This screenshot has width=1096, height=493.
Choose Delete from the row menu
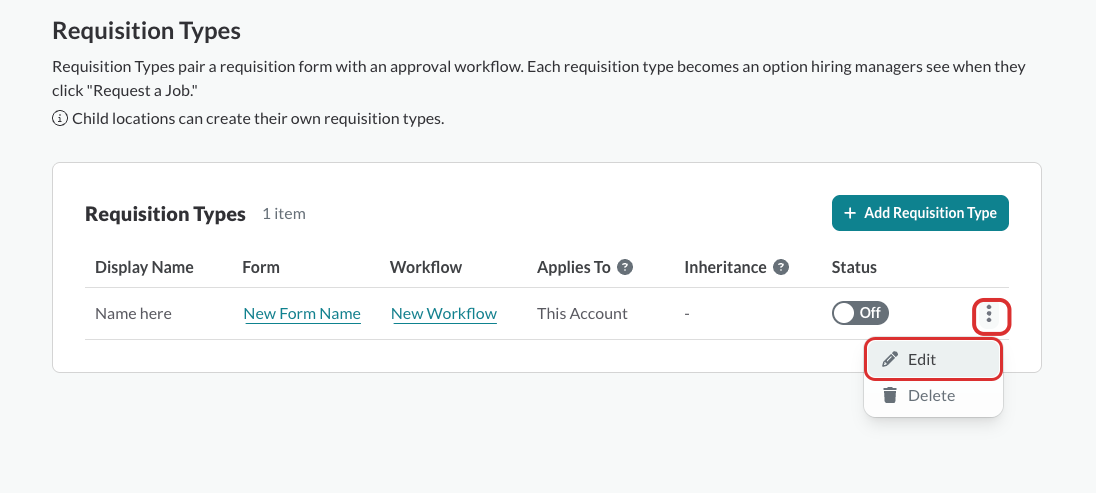(x=933, y=396)
